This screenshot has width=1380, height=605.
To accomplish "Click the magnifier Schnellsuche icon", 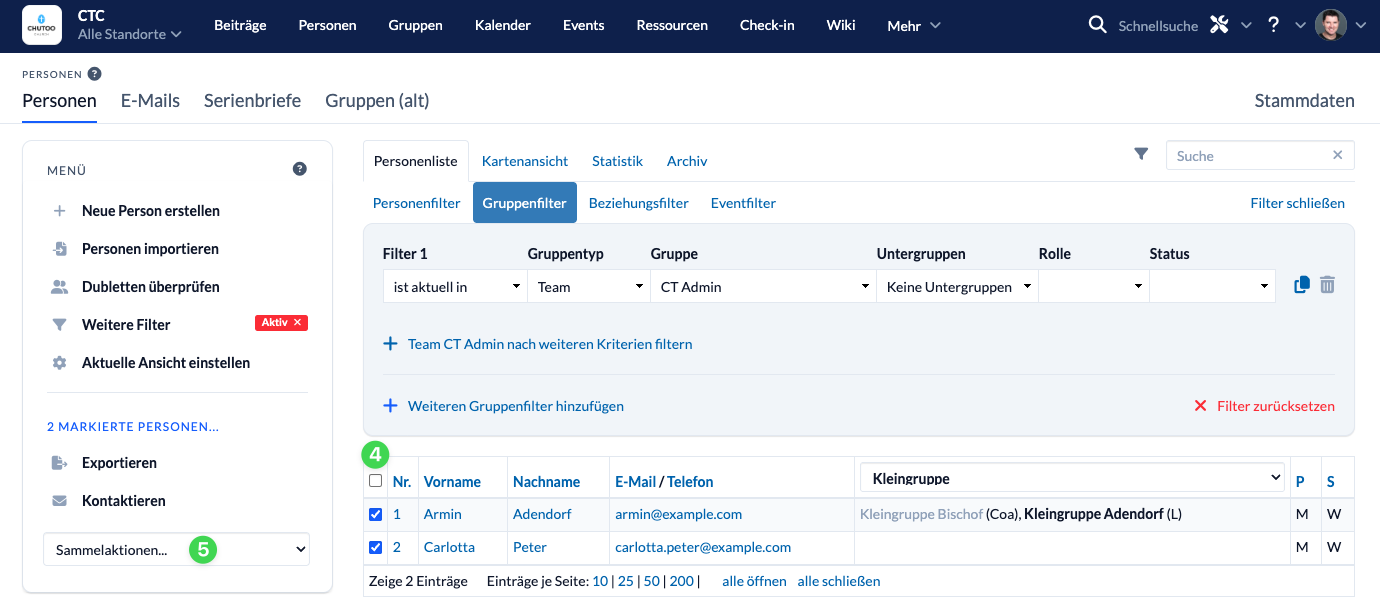I will click(x=1097, y=25).
